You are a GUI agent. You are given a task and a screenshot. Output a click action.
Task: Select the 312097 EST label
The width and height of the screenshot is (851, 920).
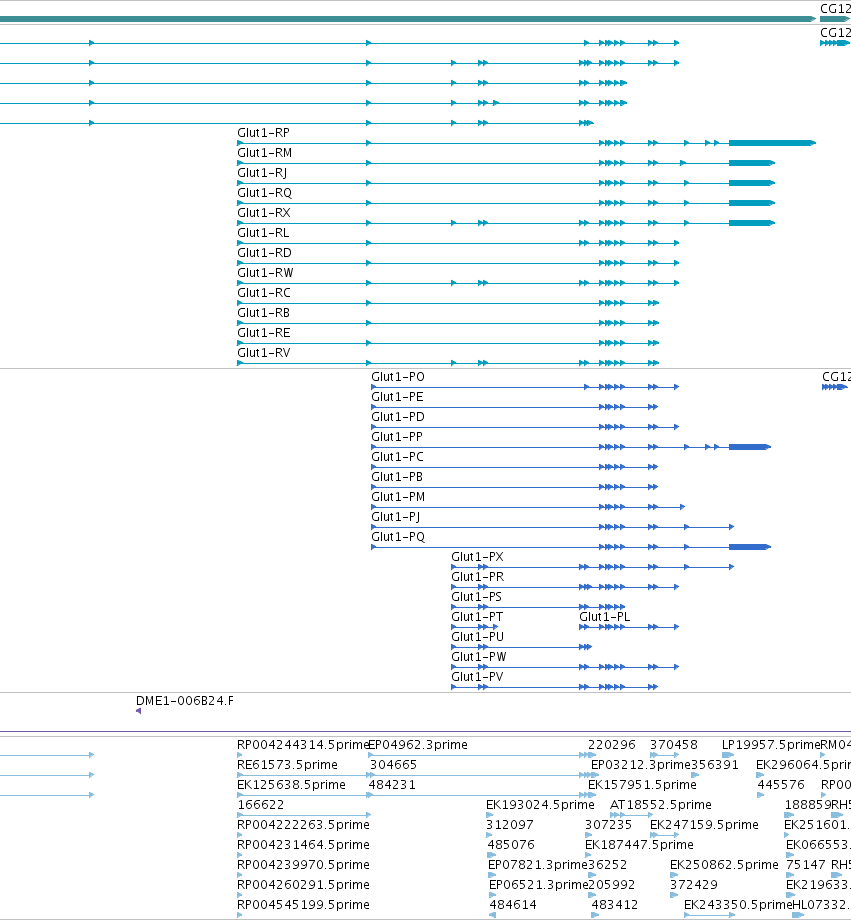(x=509, y=824)
